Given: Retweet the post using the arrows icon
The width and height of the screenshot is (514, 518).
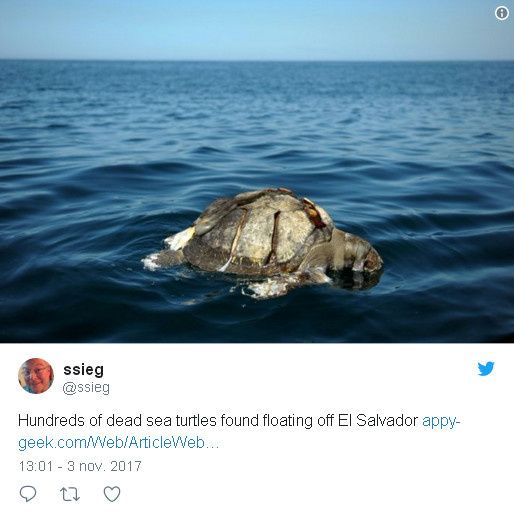Looking at the screenshot, I should tap(70, 494).
